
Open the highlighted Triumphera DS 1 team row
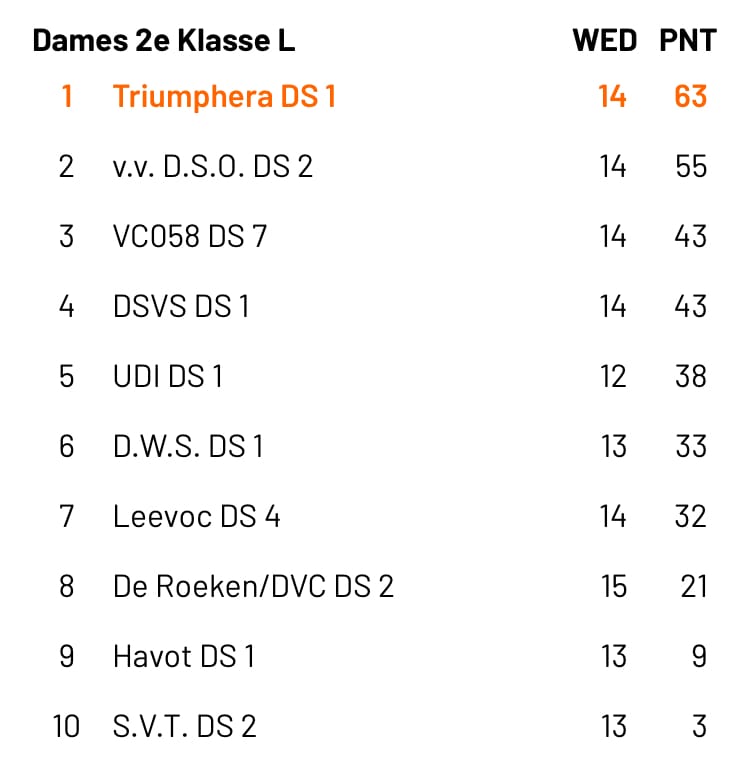click(x=375, y=96)
